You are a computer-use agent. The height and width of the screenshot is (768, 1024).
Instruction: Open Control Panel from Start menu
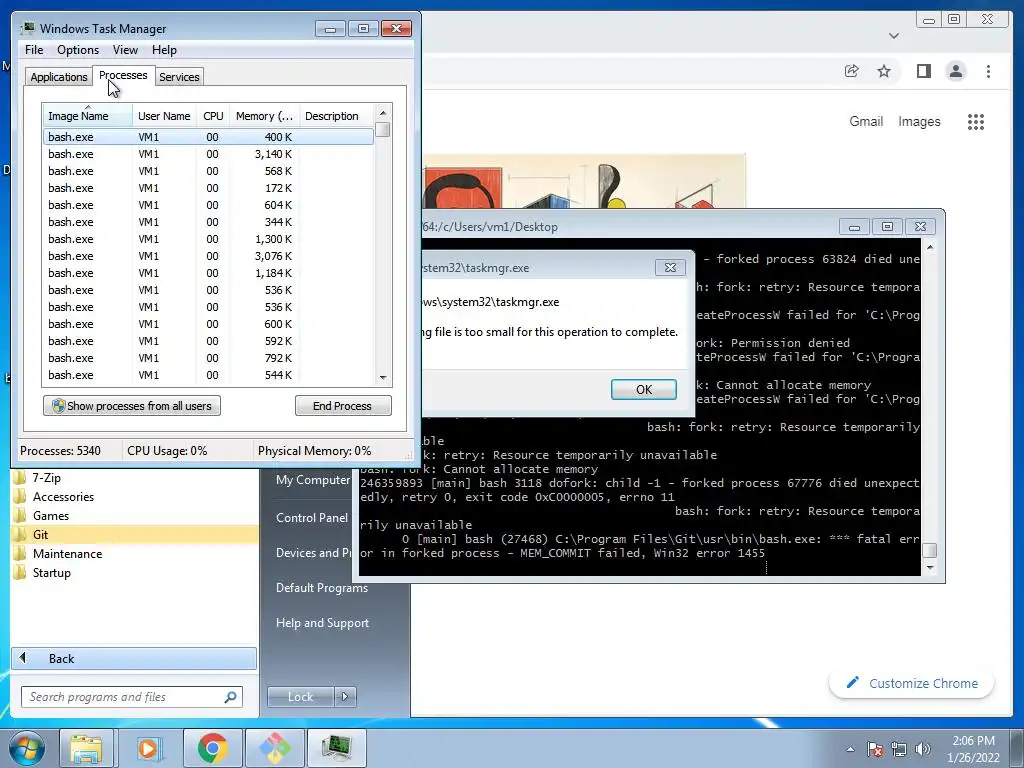312,517
